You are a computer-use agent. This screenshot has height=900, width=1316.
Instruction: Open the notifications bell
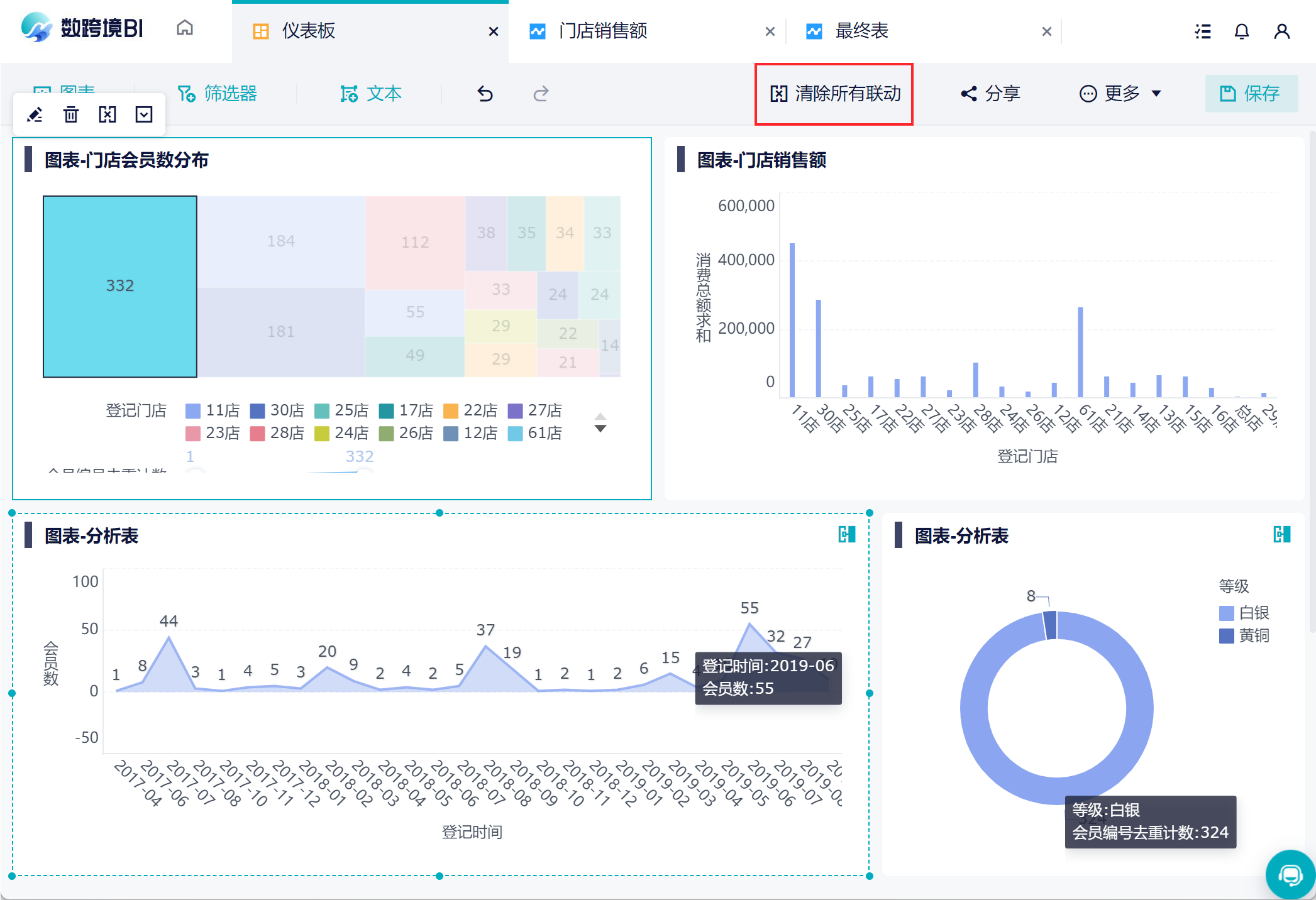(1242, 31)
